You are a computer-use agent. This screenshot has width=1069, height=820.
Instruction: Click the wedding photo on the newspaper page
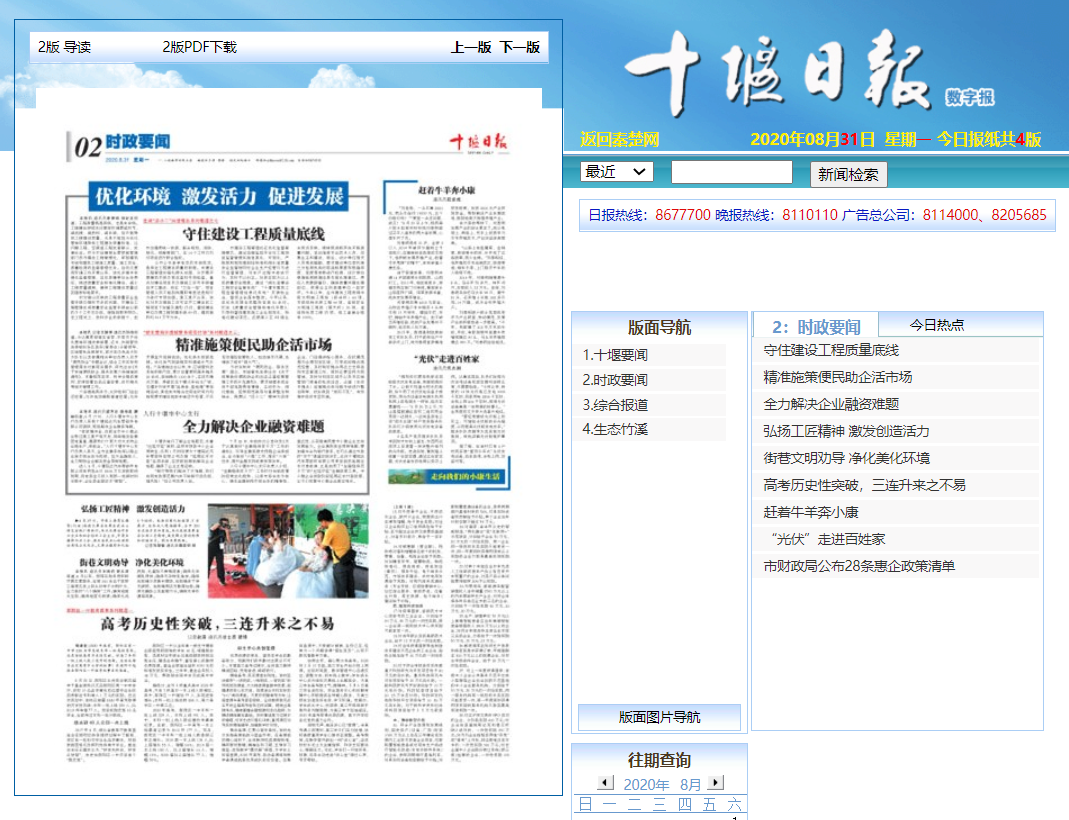(288, 551)
